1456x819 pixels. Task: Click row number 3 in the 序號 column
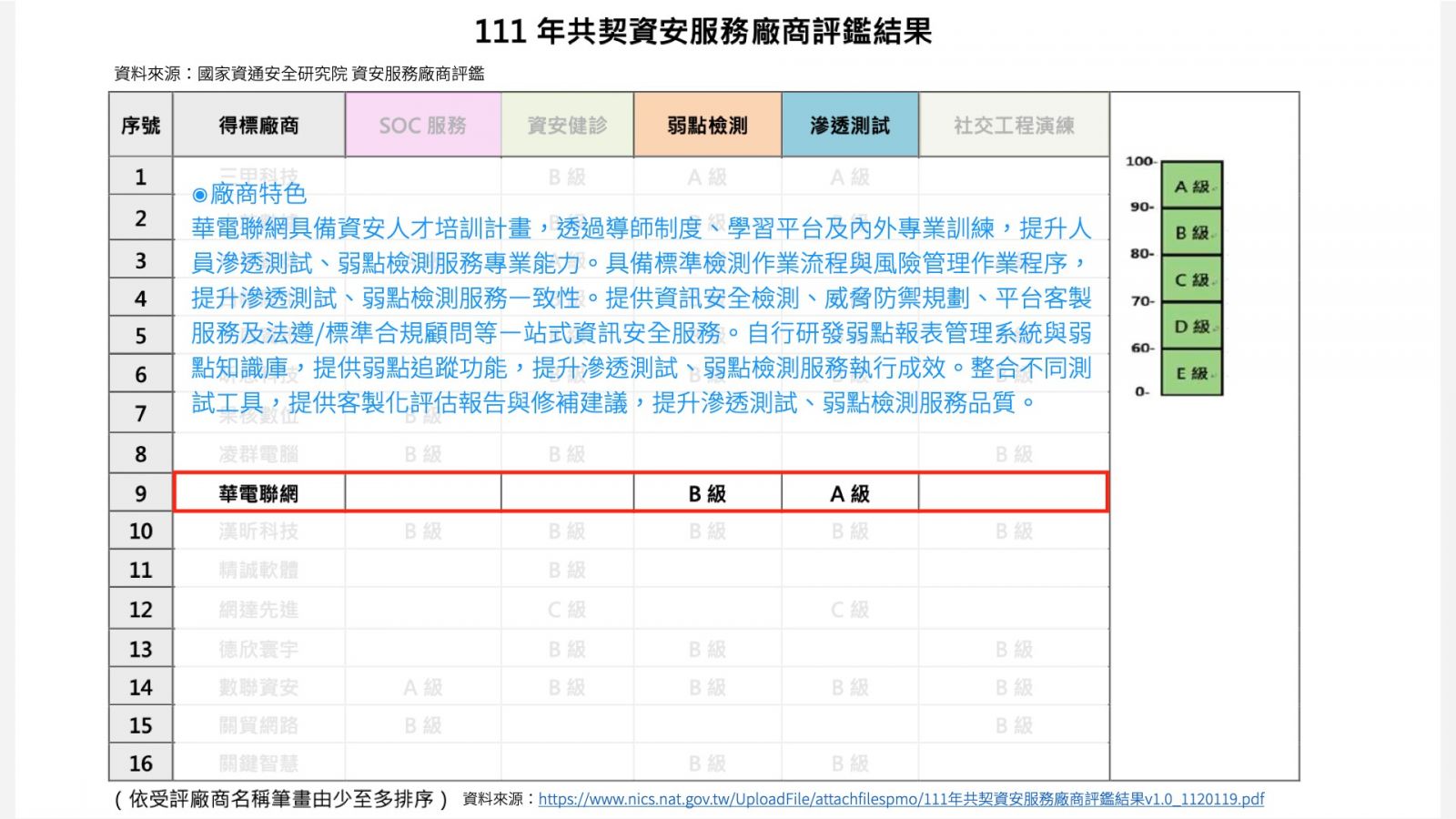[x=141, y=260]
